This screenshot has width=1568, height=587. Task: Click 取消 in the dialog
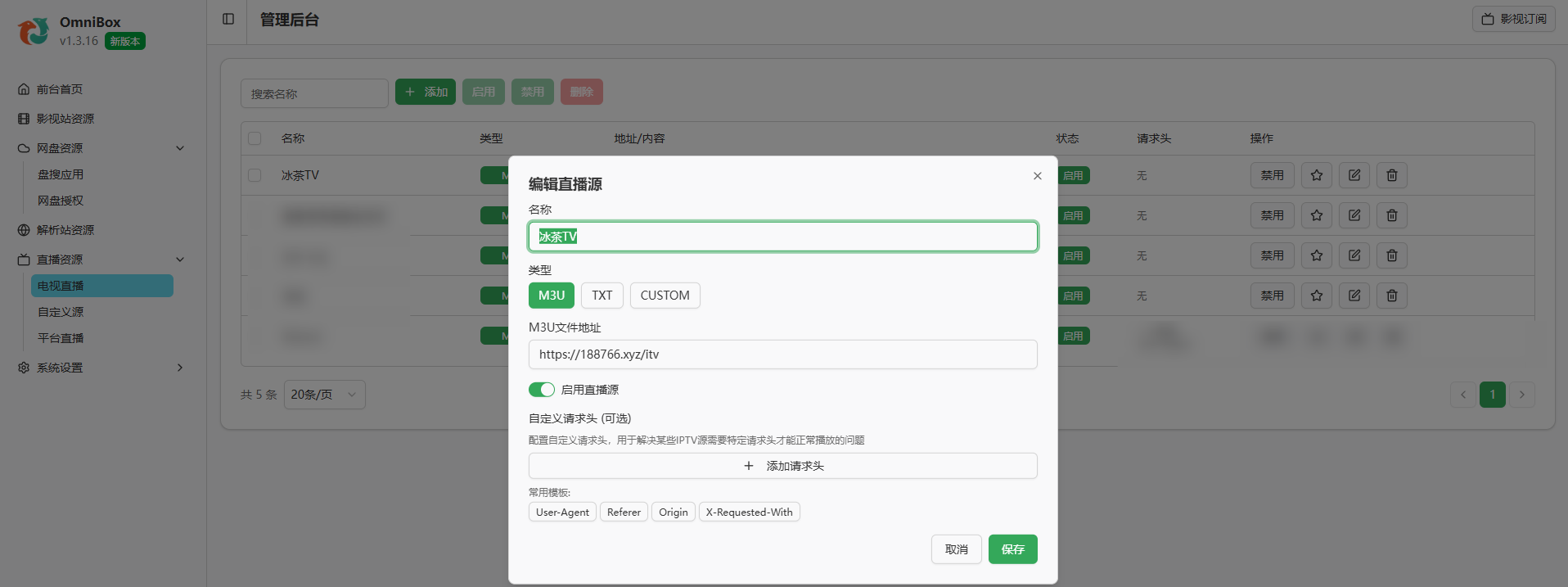pyautogui.click(x=956, y=549)
